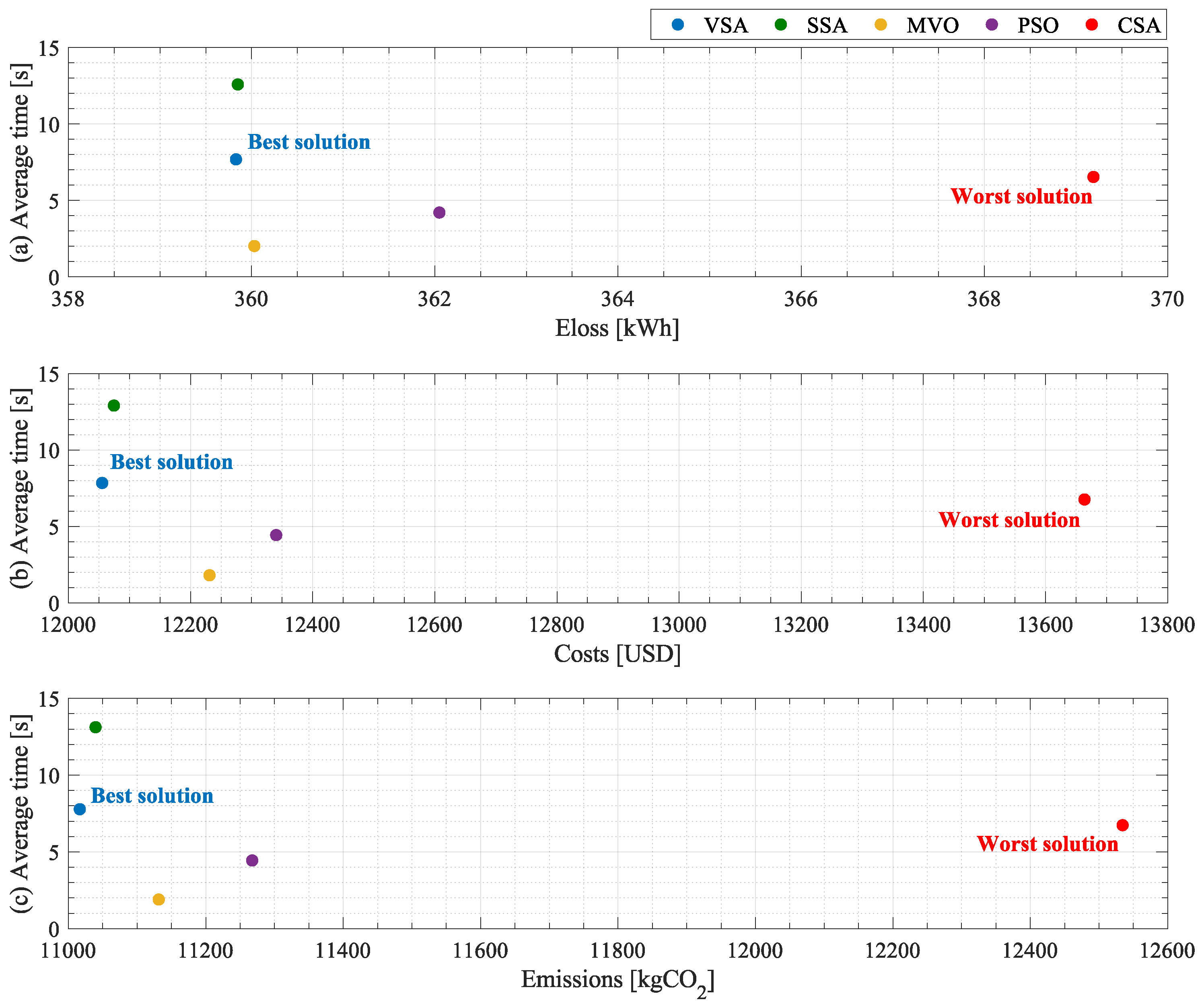This screenshot has height=1008, width=1204.
Task: Click the green SSA point in Eloss plot
Action: click(237, 84)
